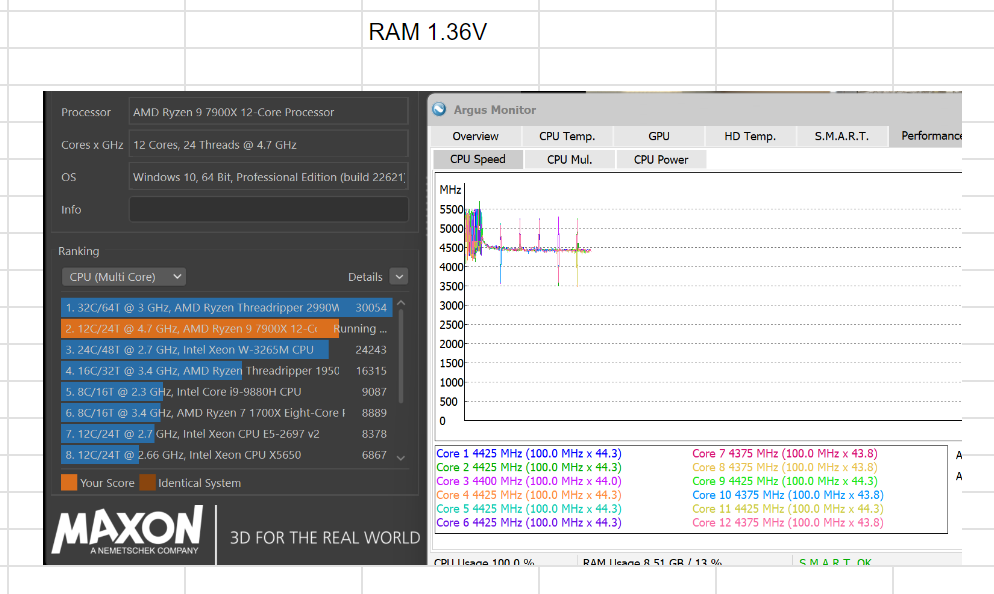This screenshot has width=994, height=594.
Task: Click the Core 2 4425 MHz legend entry
Action: [x=529, y=467]
